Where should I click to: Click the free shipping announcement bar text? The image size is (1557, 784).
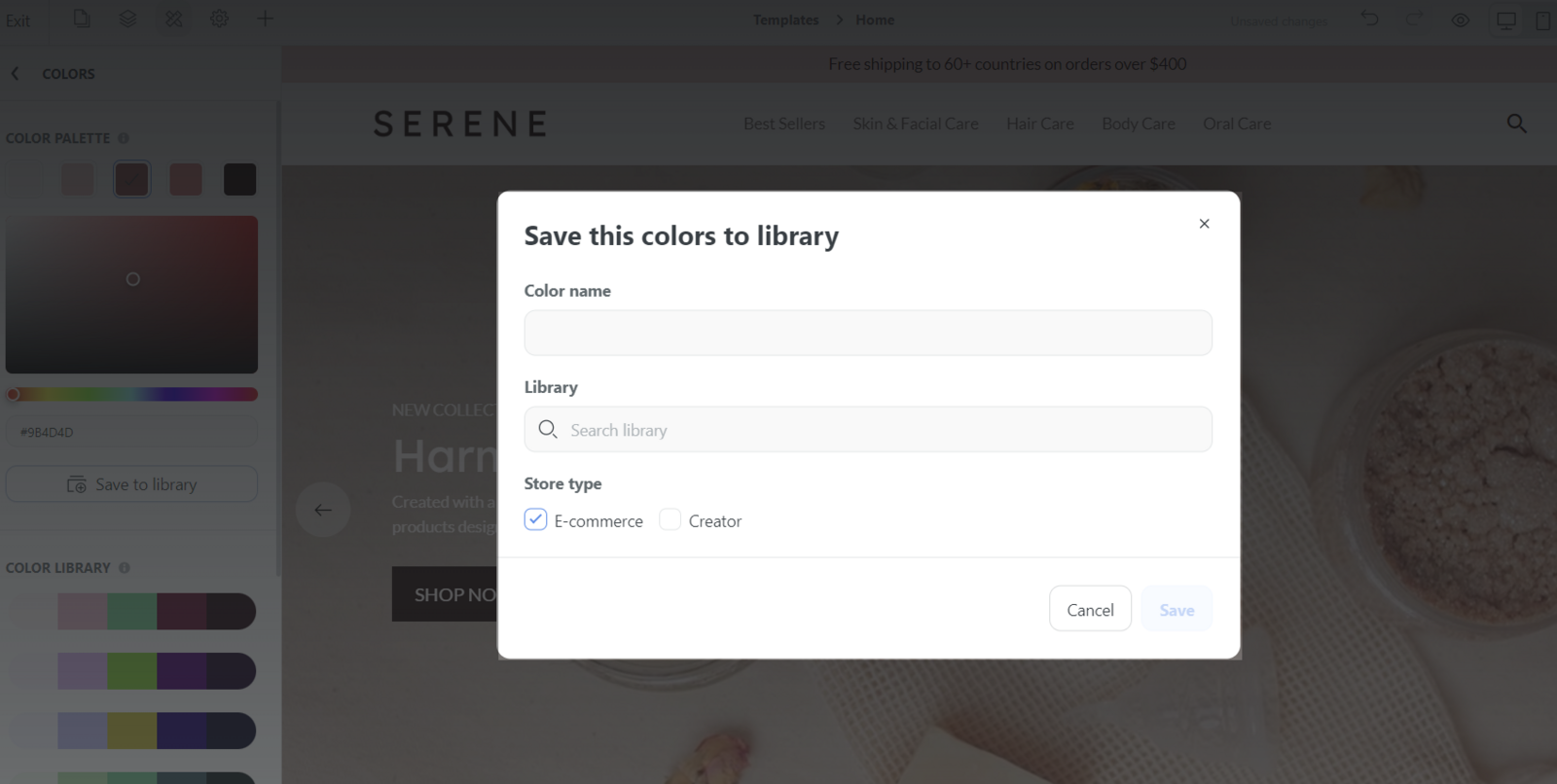(1007, 64)
